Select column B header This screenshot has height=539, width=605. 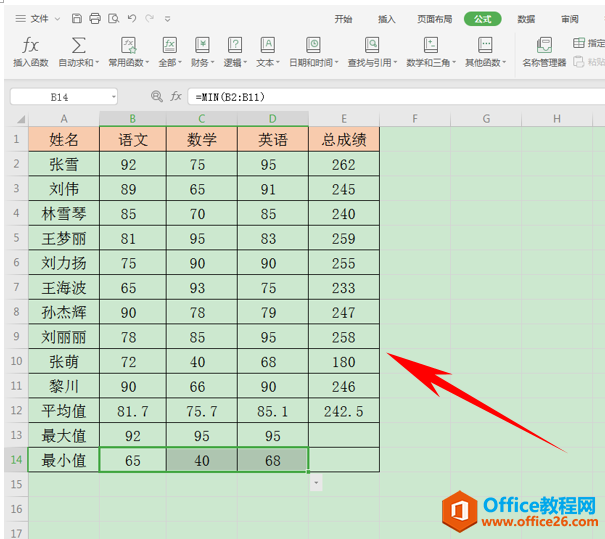click(x=133, y=119)
